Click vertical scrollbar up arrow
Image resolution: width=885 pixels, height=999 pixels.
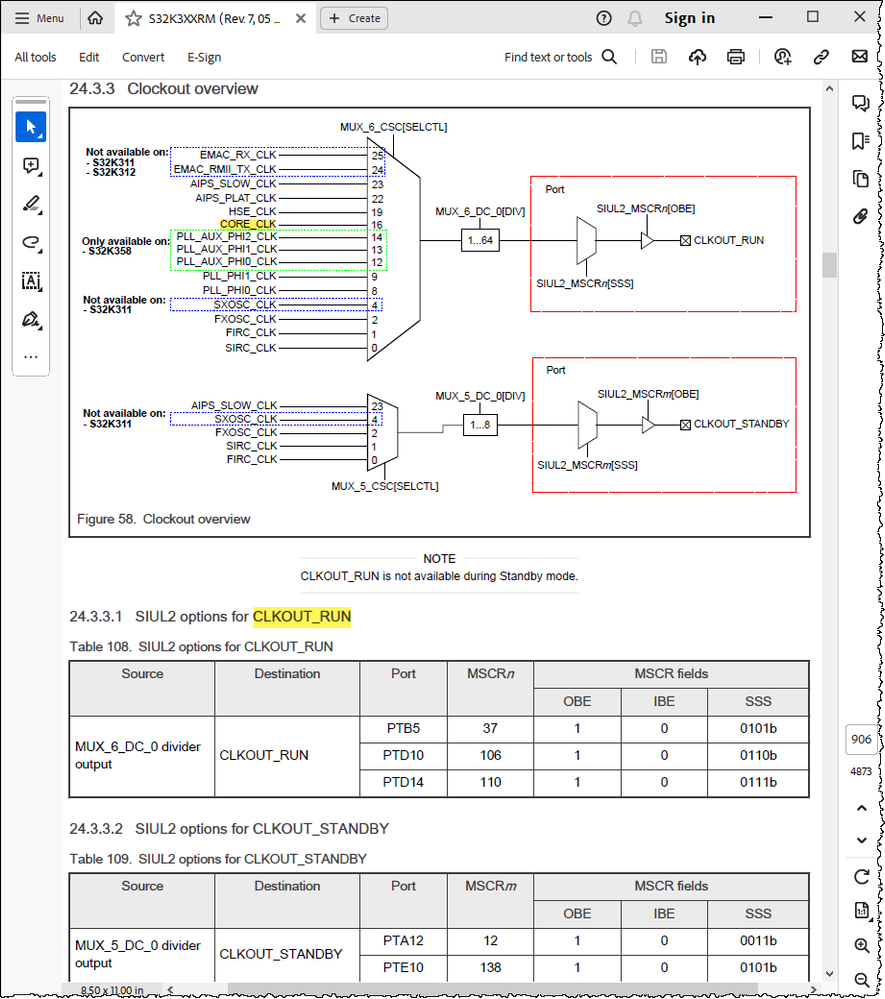point(829,89)
